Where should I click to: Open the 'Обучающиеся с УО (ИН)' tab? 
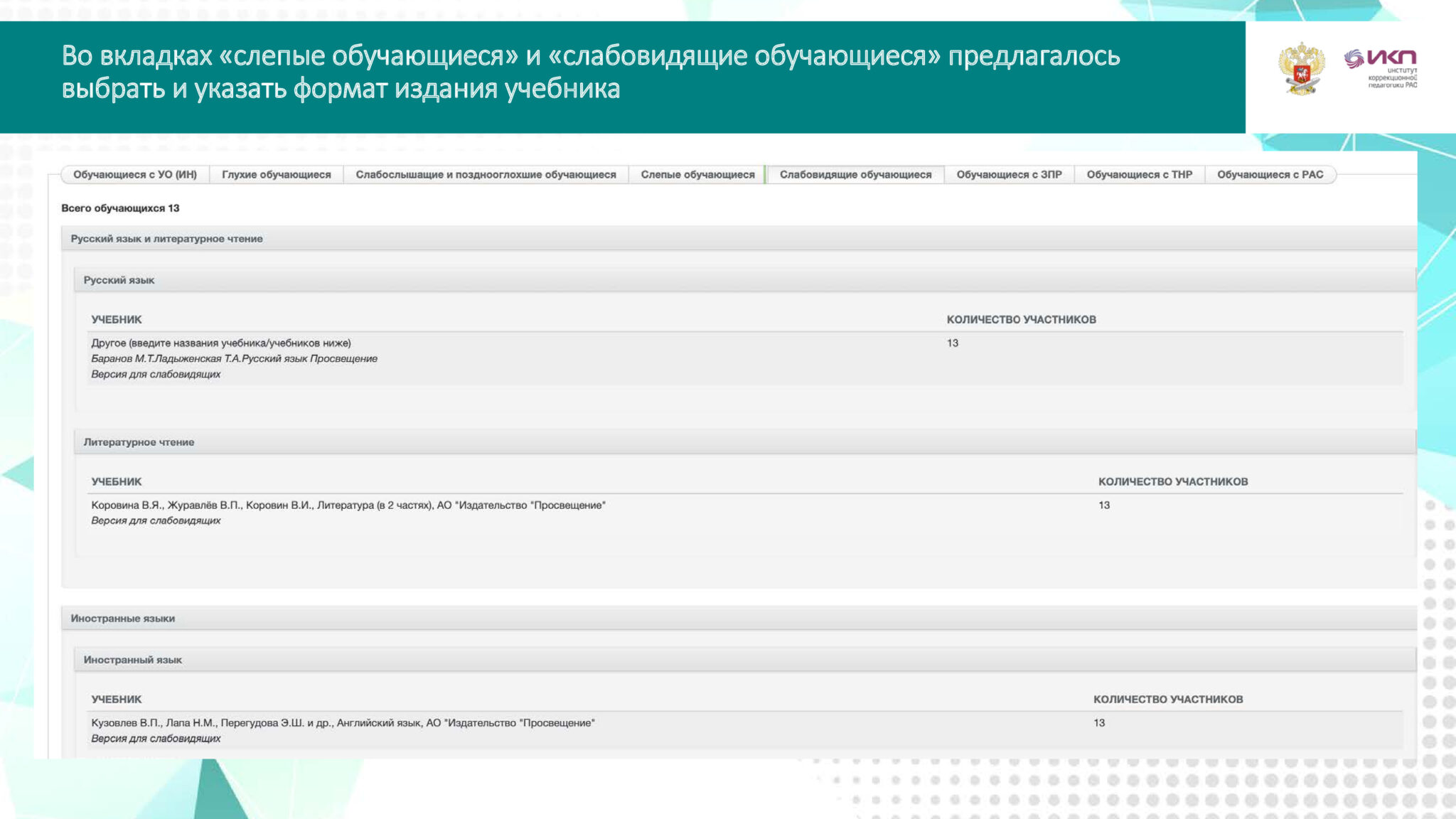point(135,174)
